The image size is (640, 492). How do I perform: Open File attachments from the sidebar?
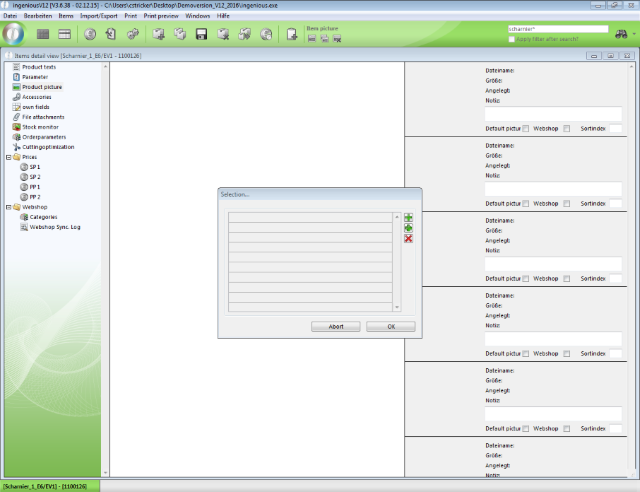[43, 117]
